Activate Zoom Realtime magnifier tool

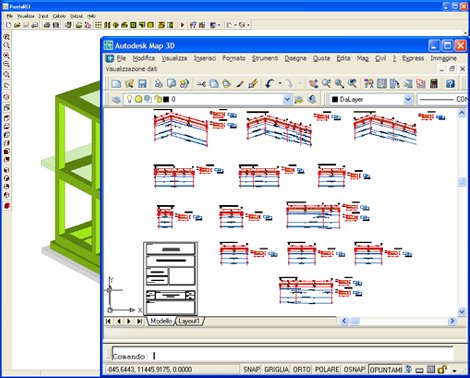tap(326, 83)
